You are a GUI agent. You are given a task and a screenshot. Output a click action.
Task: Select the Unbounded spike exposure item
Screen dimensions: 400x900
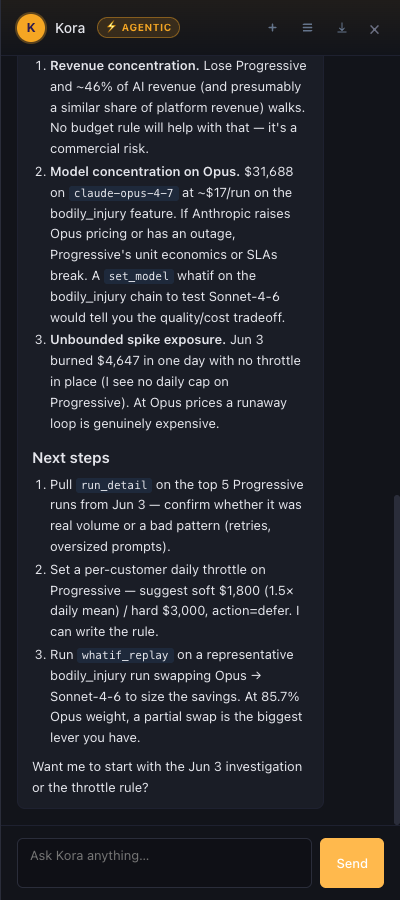[x=178, y=382]
